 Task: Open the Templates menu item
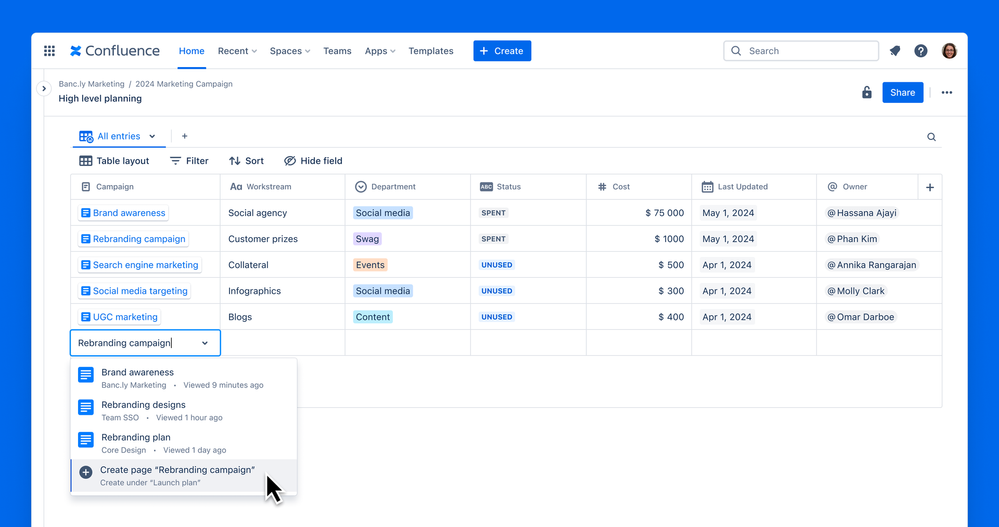tap(431, 51)
